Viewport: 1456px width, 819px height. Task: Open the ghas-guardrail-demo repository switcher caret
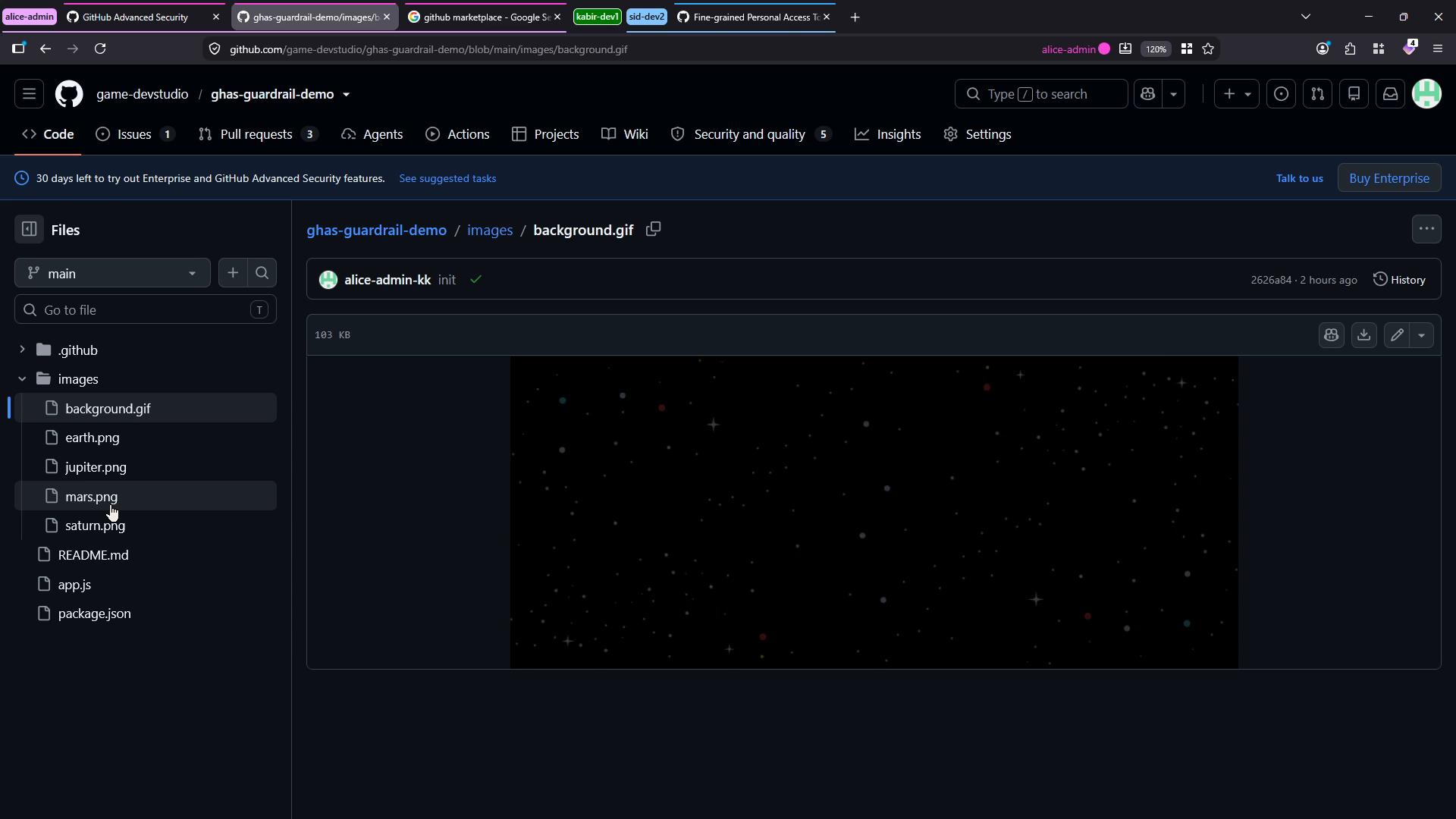click(x=346, y=95)
